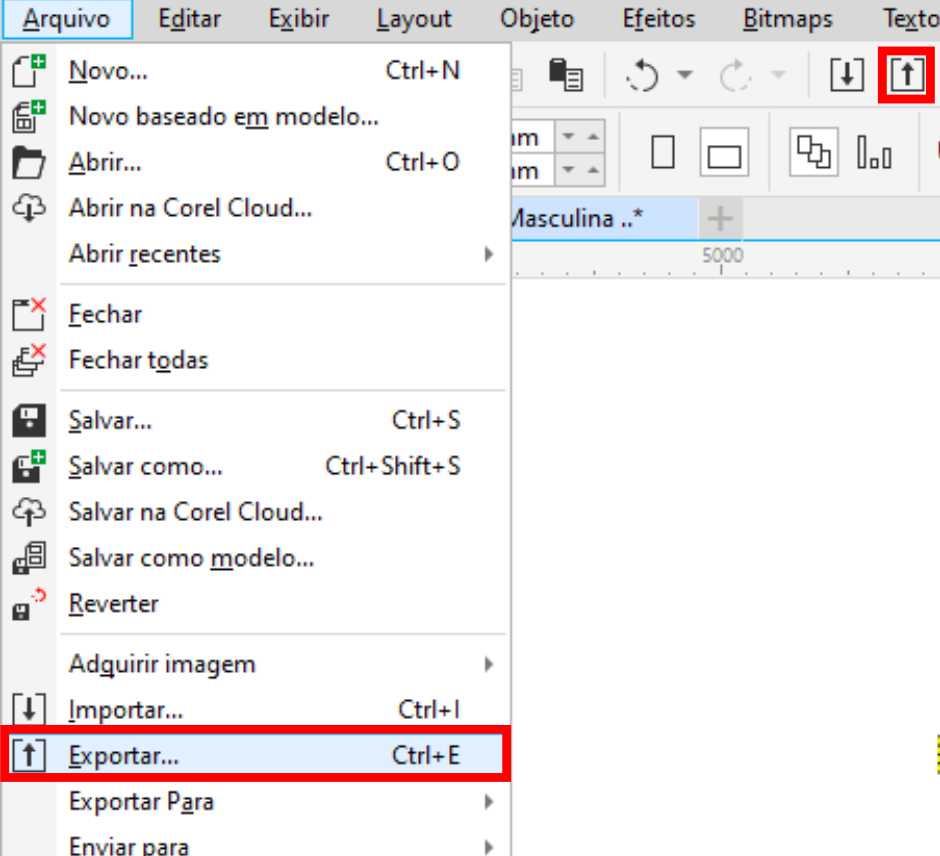Expand the Exportar Para submenu
940x856 pixels.
point(488,802)
